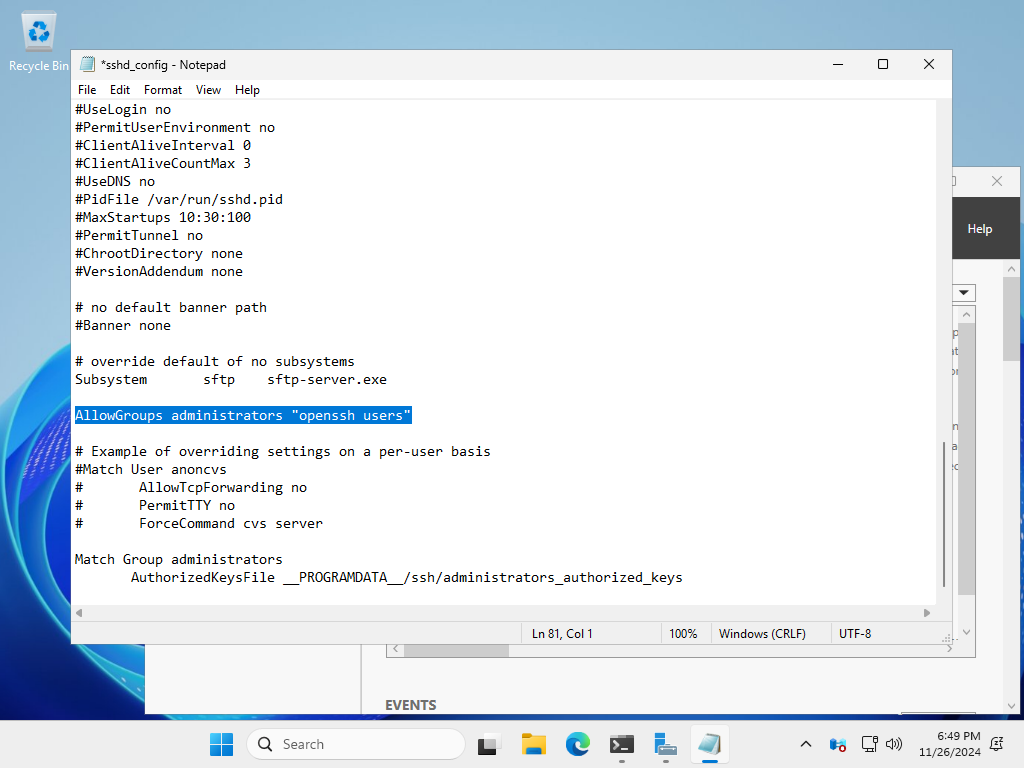Open the clock showing 6:49 PM
Viewport: 1024px width, 768px height.
[950, 744]
